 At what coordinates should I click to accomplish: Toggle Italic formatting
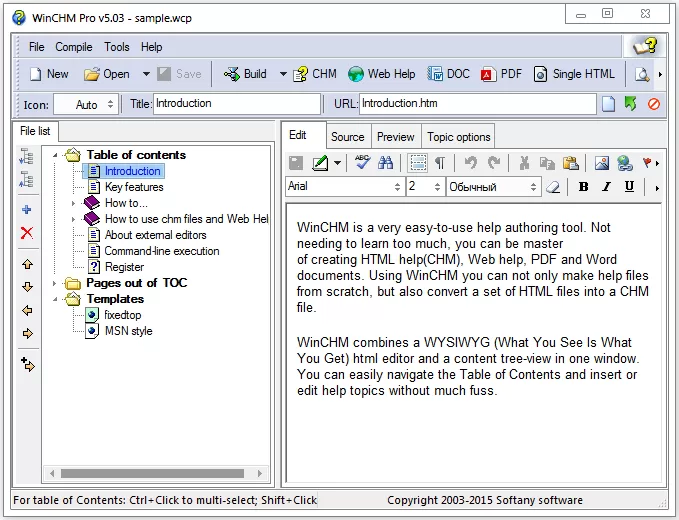[606, 187]
